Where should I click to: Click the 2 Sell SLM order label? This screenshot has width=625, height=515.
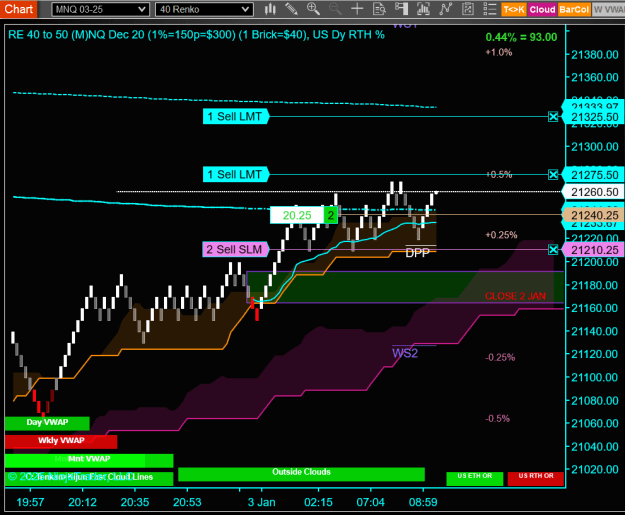pyautogui.click(x=235, y=250)
